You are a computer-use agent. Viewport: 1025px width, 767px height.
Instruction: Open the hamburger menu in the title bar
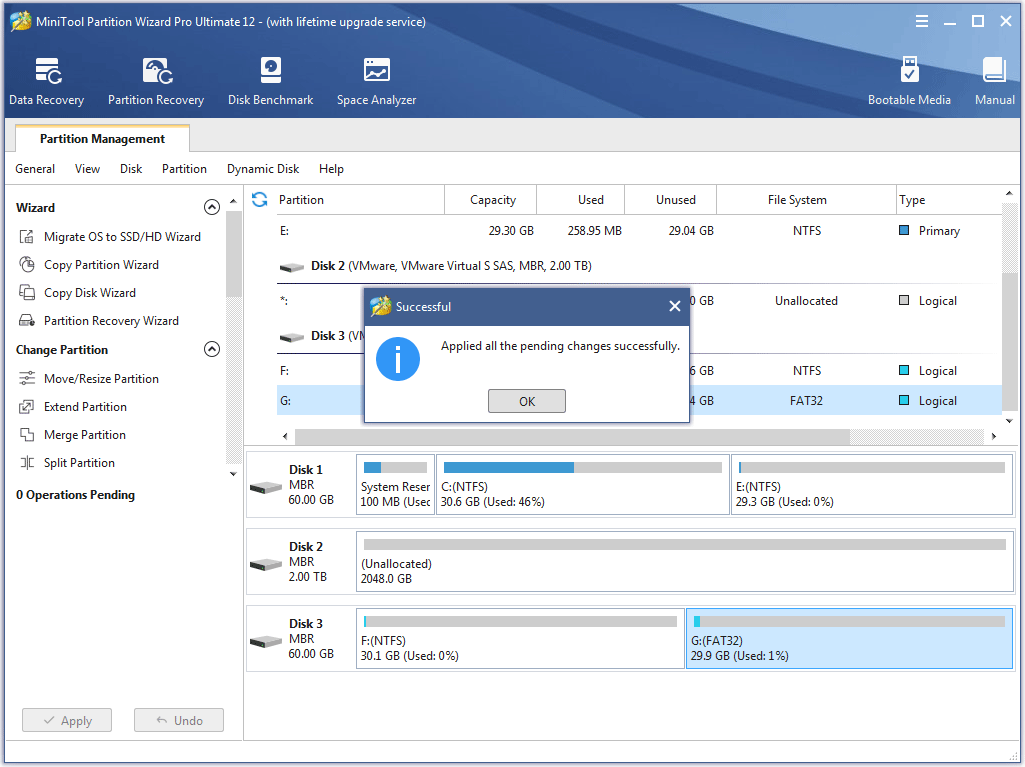[922, 22]
